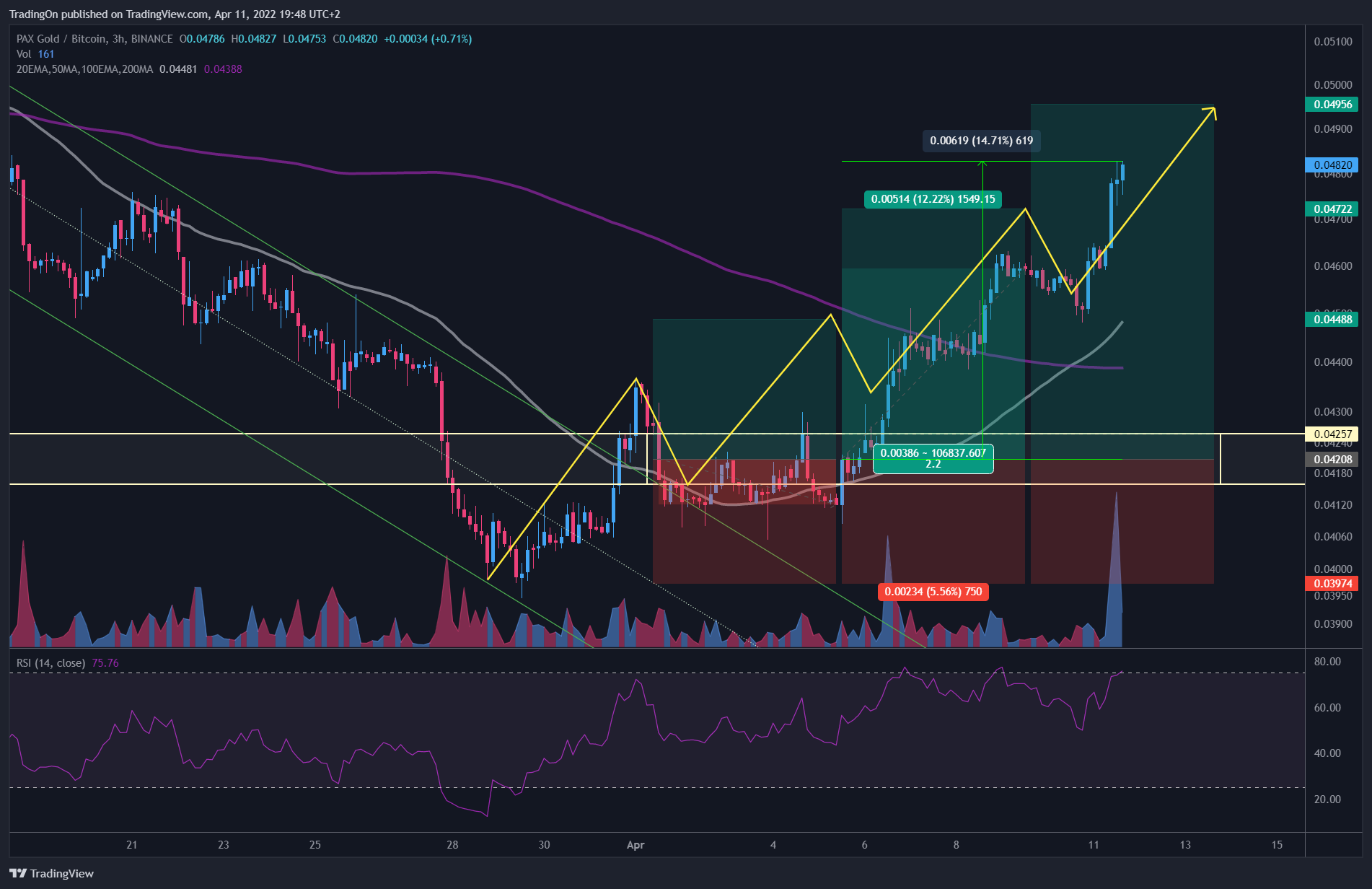Click the published header text at top
The height and width of the screenshot is (889, 1372).
[x=175, y=14]
